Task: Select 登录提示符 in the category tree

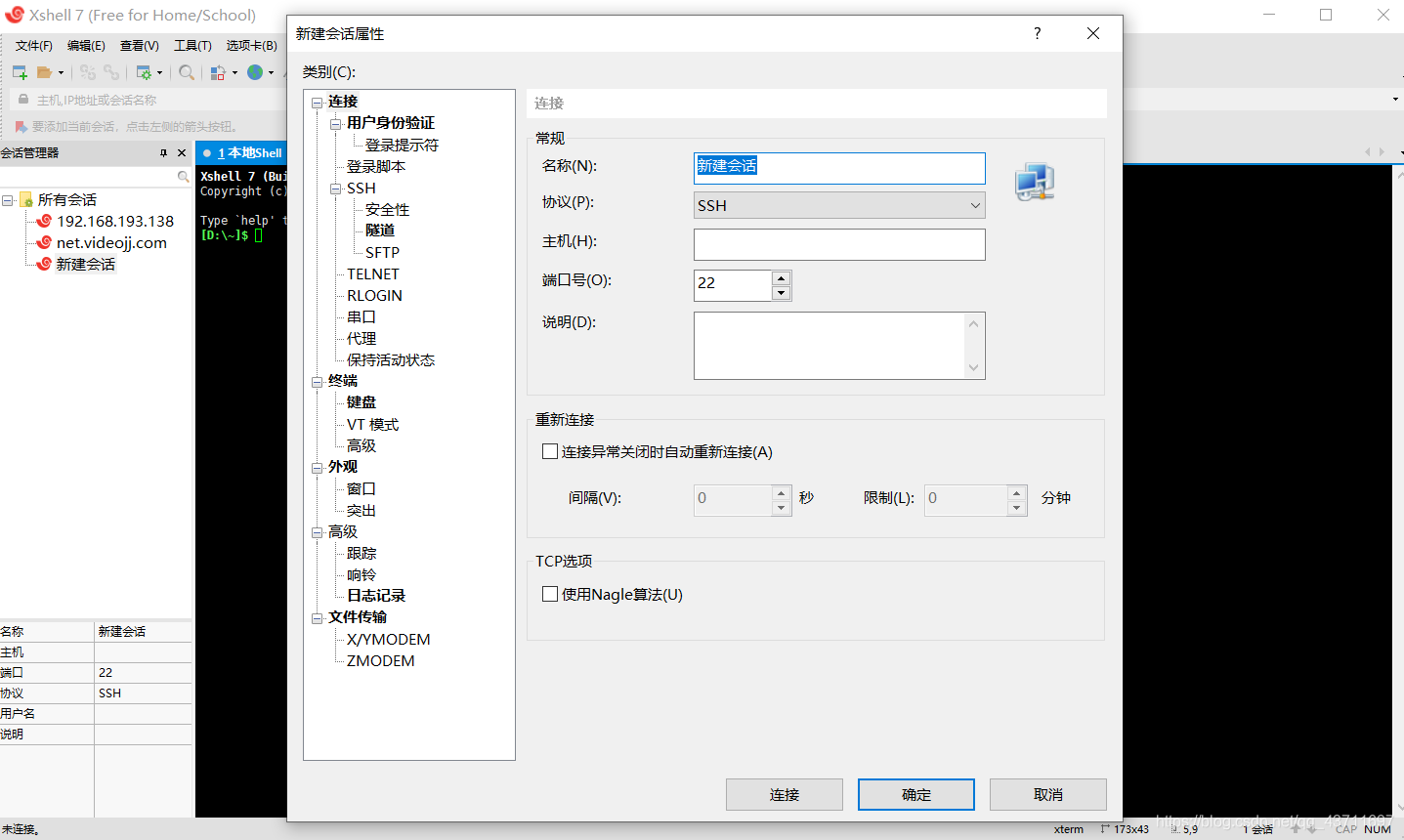Action: (x=402, y=145)
